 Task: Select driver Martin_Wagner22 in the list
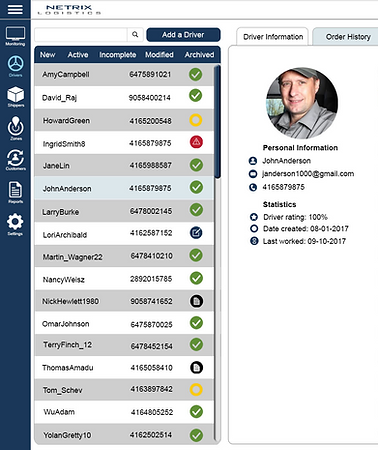pyautogui.click(x=124, y=256)
